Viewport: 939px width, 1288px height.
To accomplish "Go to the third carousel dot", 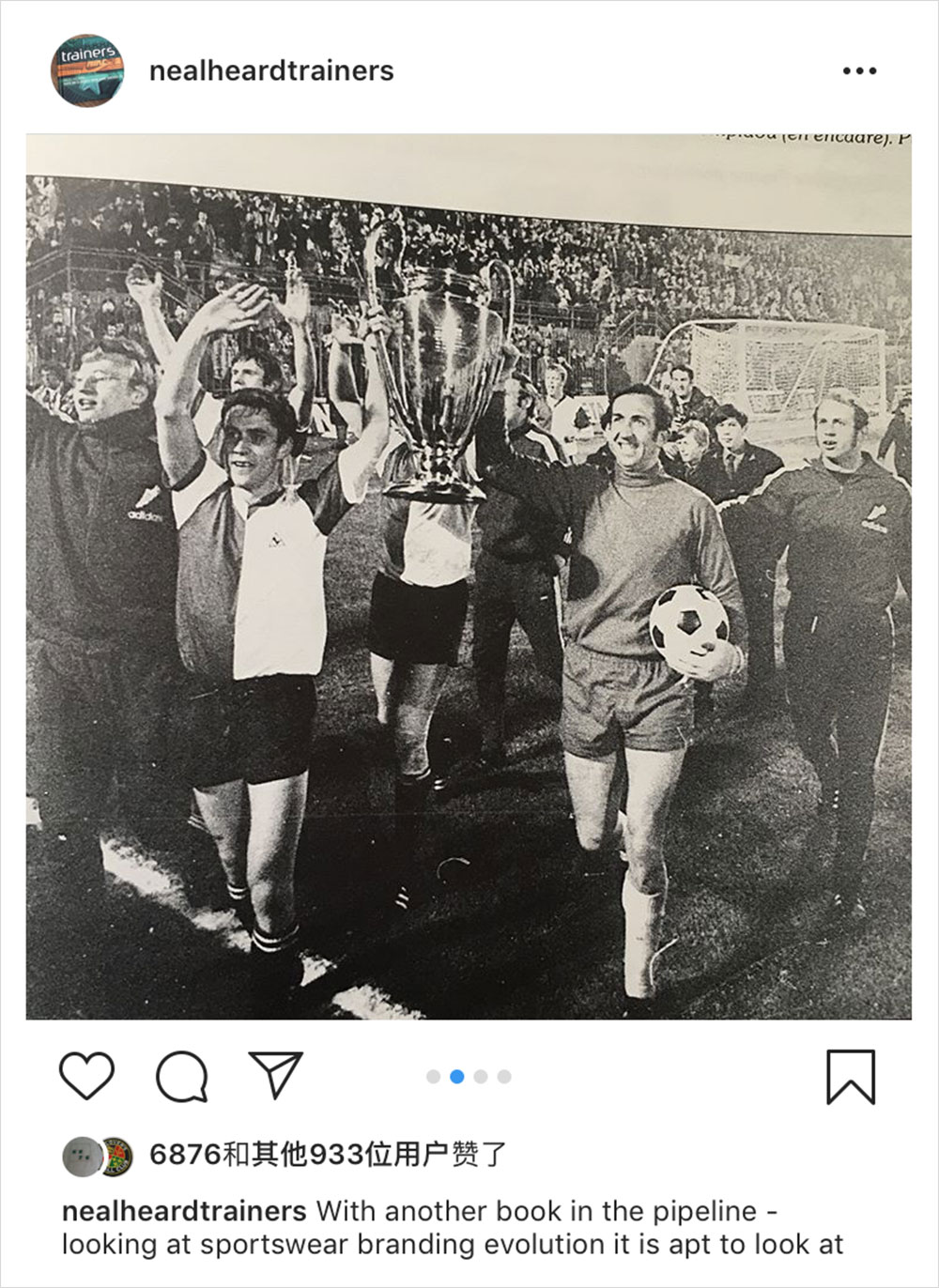I will (481, 1077).
